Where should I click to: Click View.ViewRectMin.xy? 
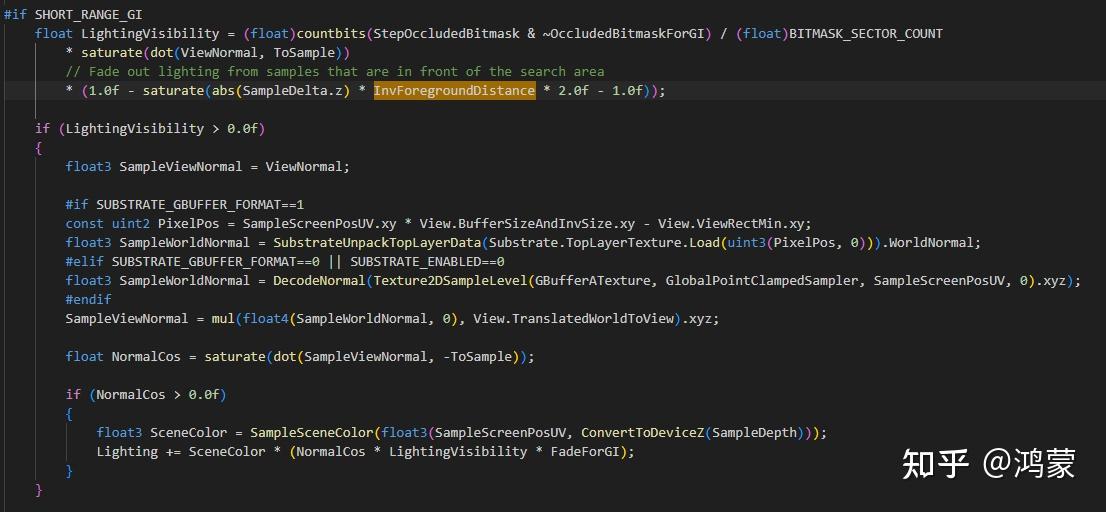click(732, 224)
